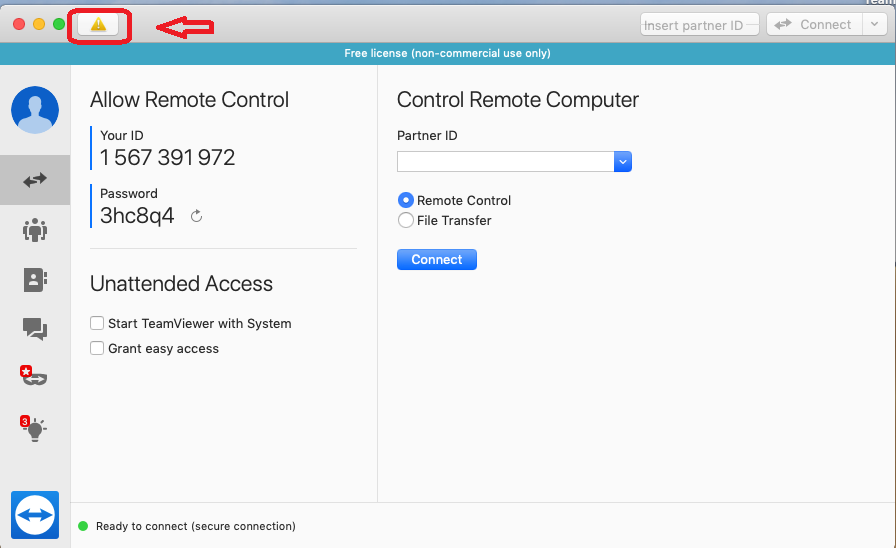
Task: Click the blue Connect button
Action: pos(437,260)
